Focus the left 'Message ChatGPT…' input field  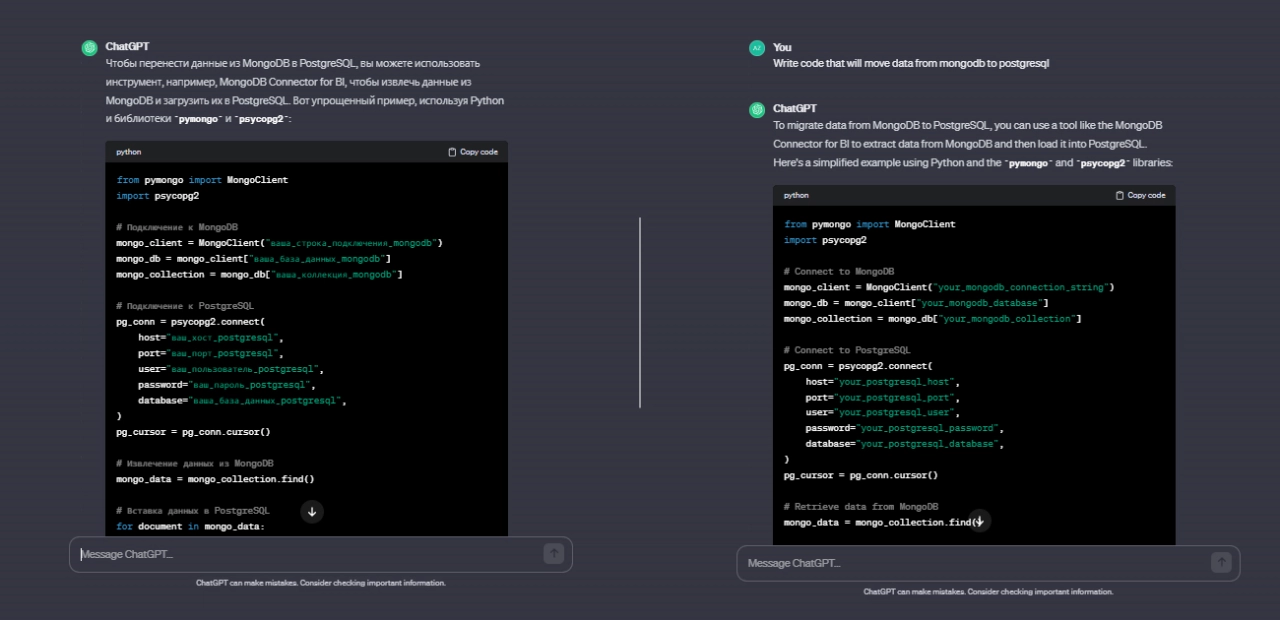click(300, 554)
